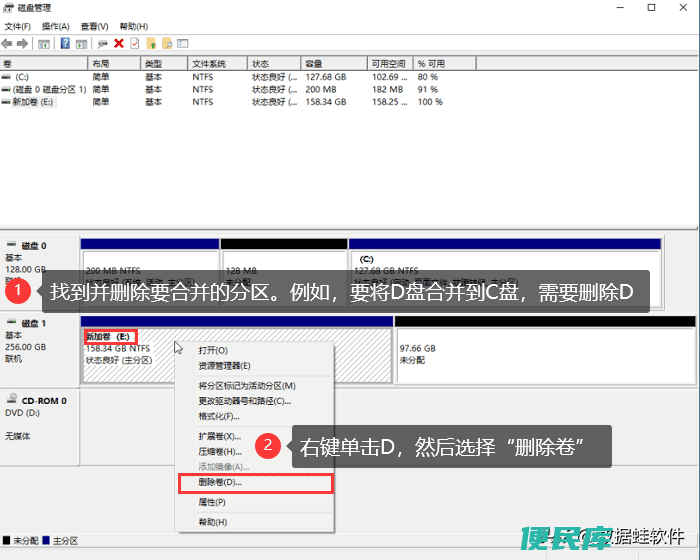Viewport: 700px width, 560px height.
Task: Toggle show/hide action pane icon
Action: 81,44
